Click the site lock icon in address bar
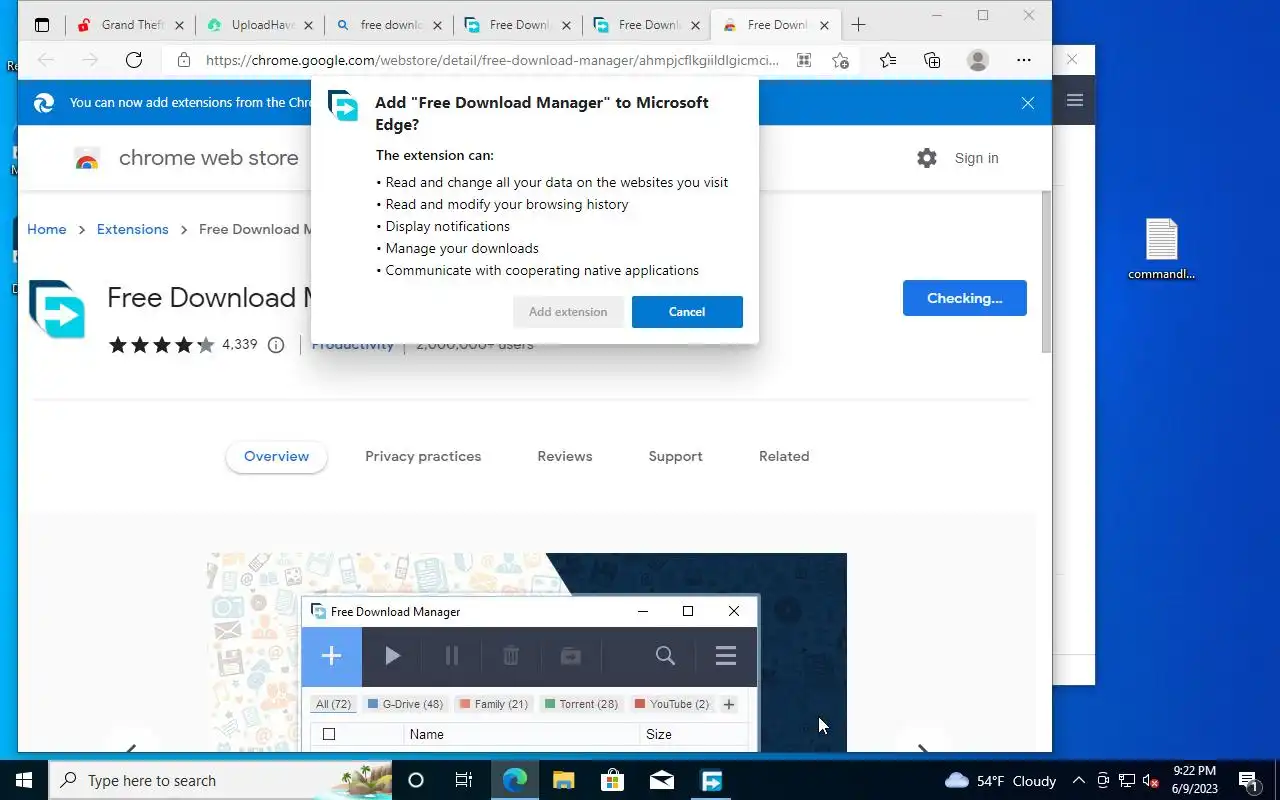The width and height of the screenshot is (1280, 800). pos(184,60)
